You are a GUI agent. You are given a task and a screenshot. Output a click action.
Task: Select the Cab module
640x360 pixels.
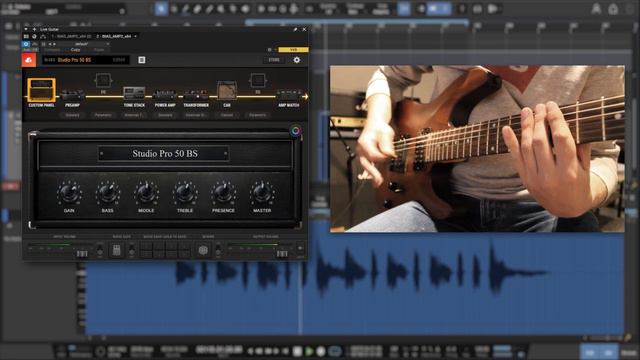tap(227, 94)
